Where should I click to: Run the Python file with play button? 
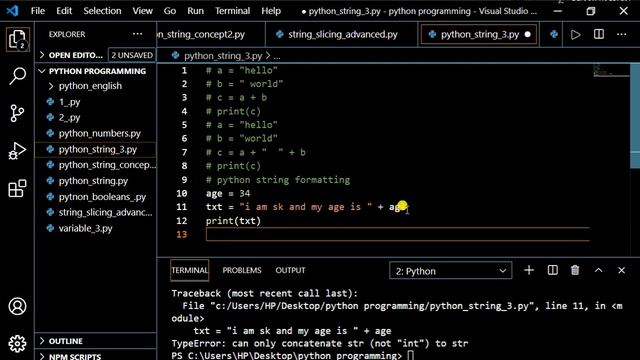[x=576, y=35]
